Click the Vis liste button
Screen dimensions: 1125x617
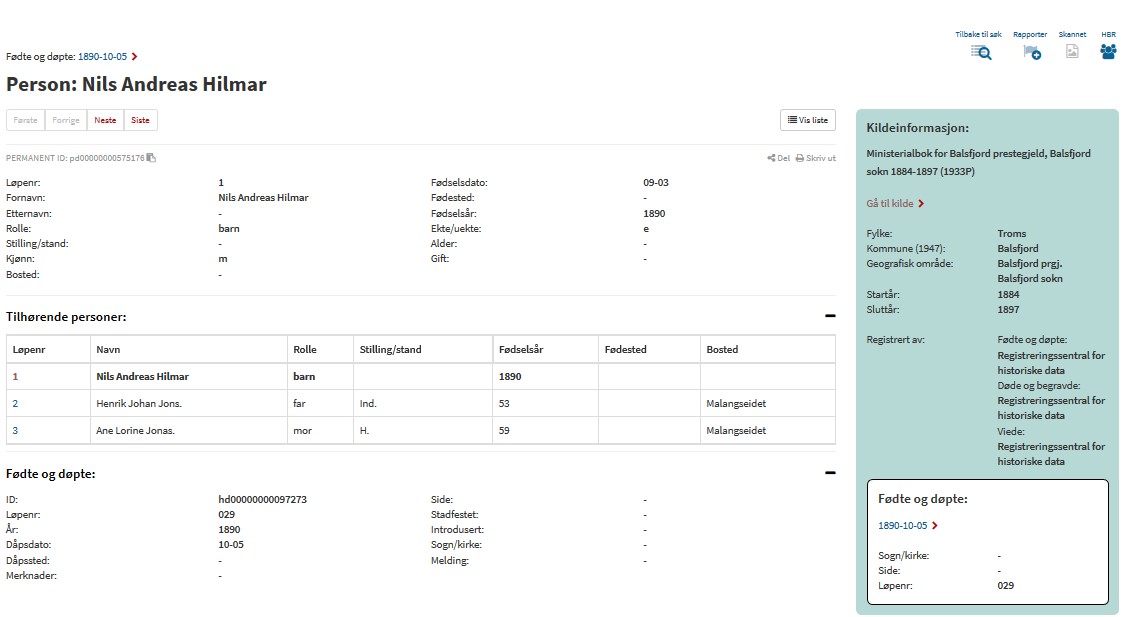click(x=807, y=120)
